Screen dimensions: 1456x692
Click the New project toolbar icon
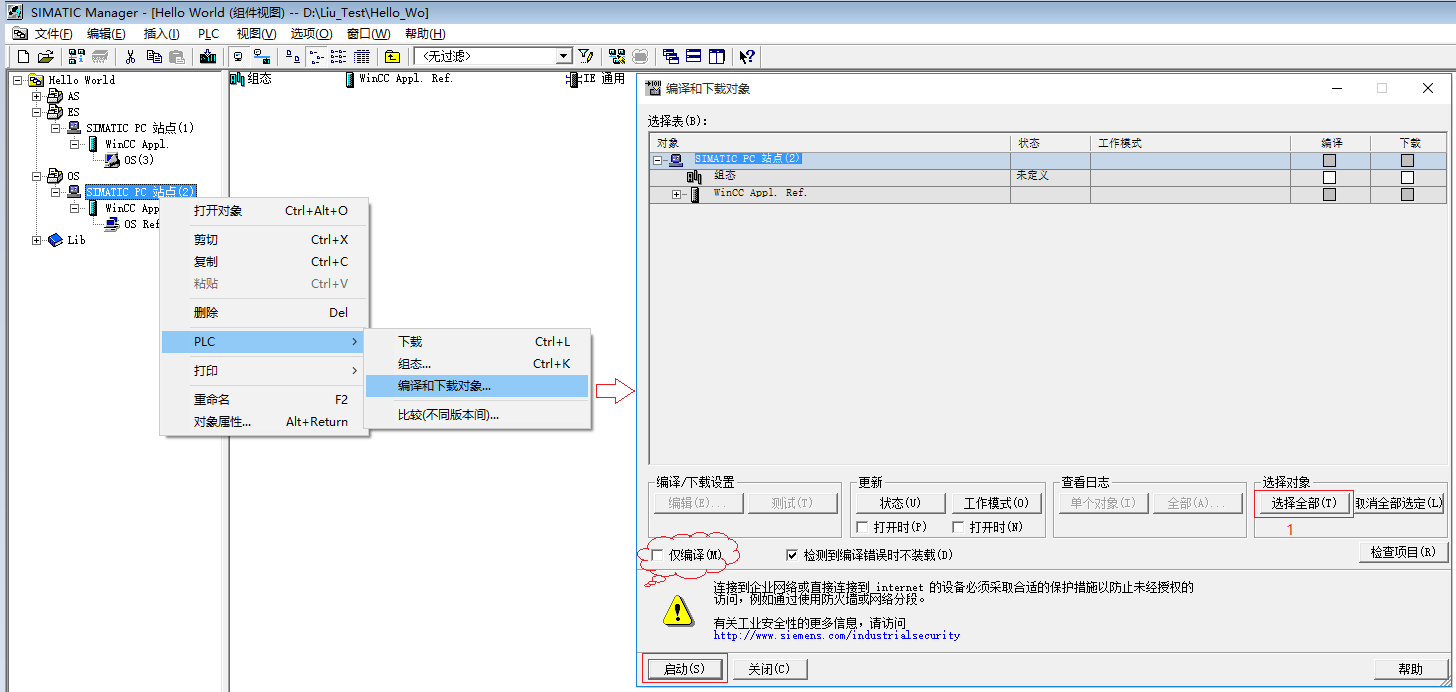point(23,57)
